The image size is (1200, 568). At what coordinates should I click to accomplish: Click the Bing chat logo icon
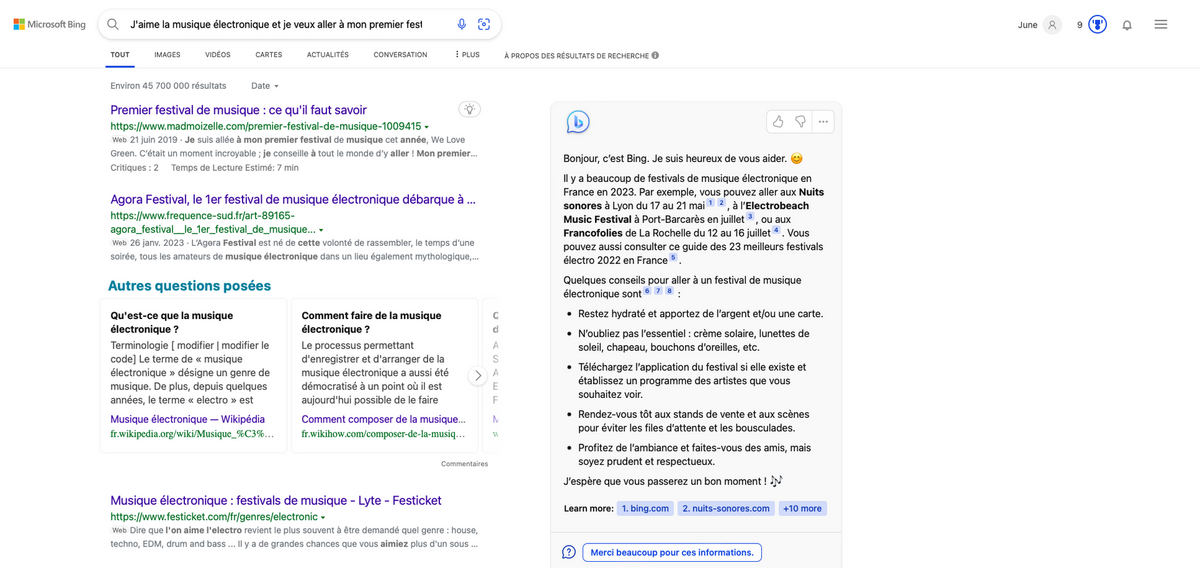click(x=578, y=122)
